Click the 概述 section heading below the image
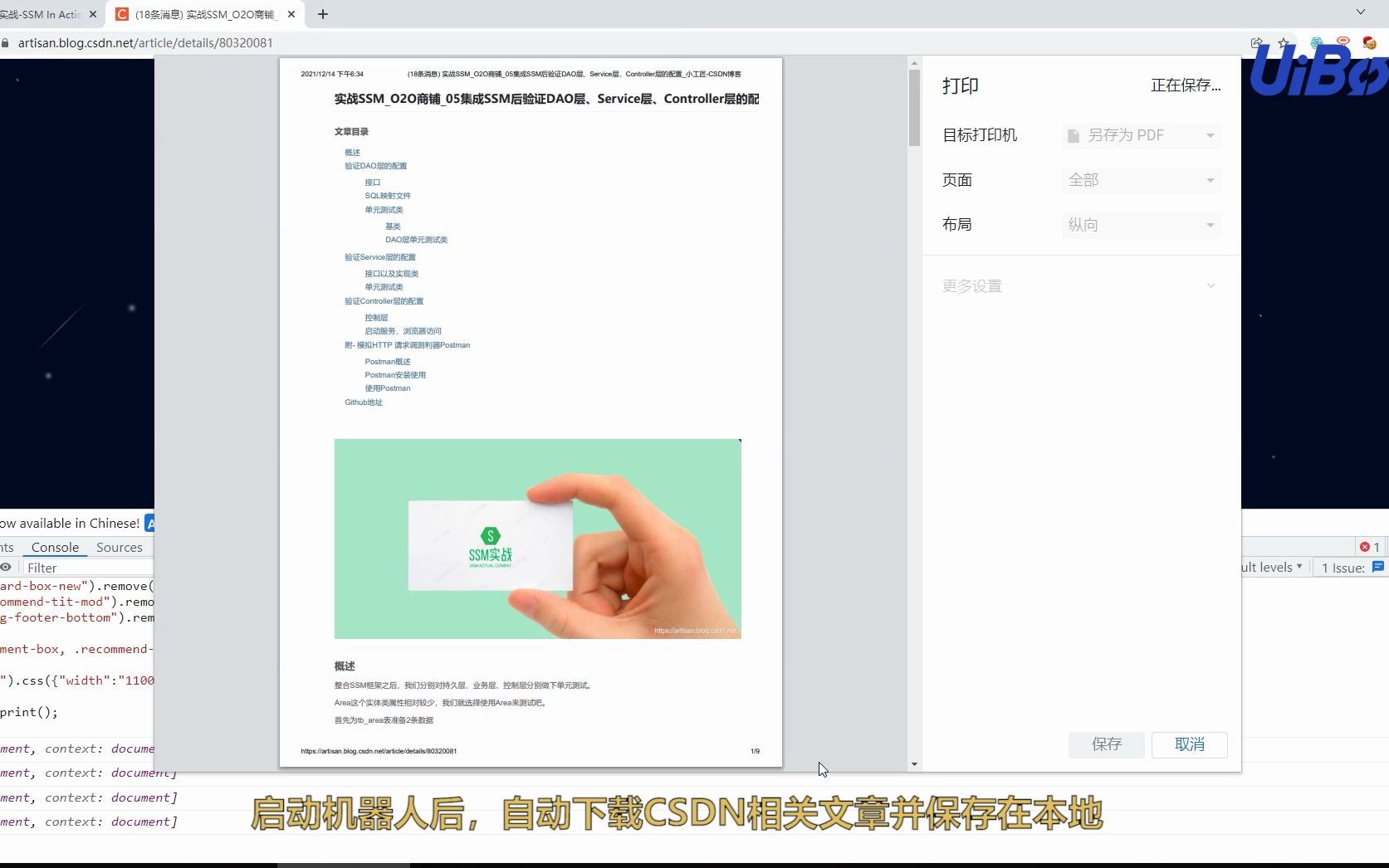Viewport: 1389px width, 868px height. point(345,666)
